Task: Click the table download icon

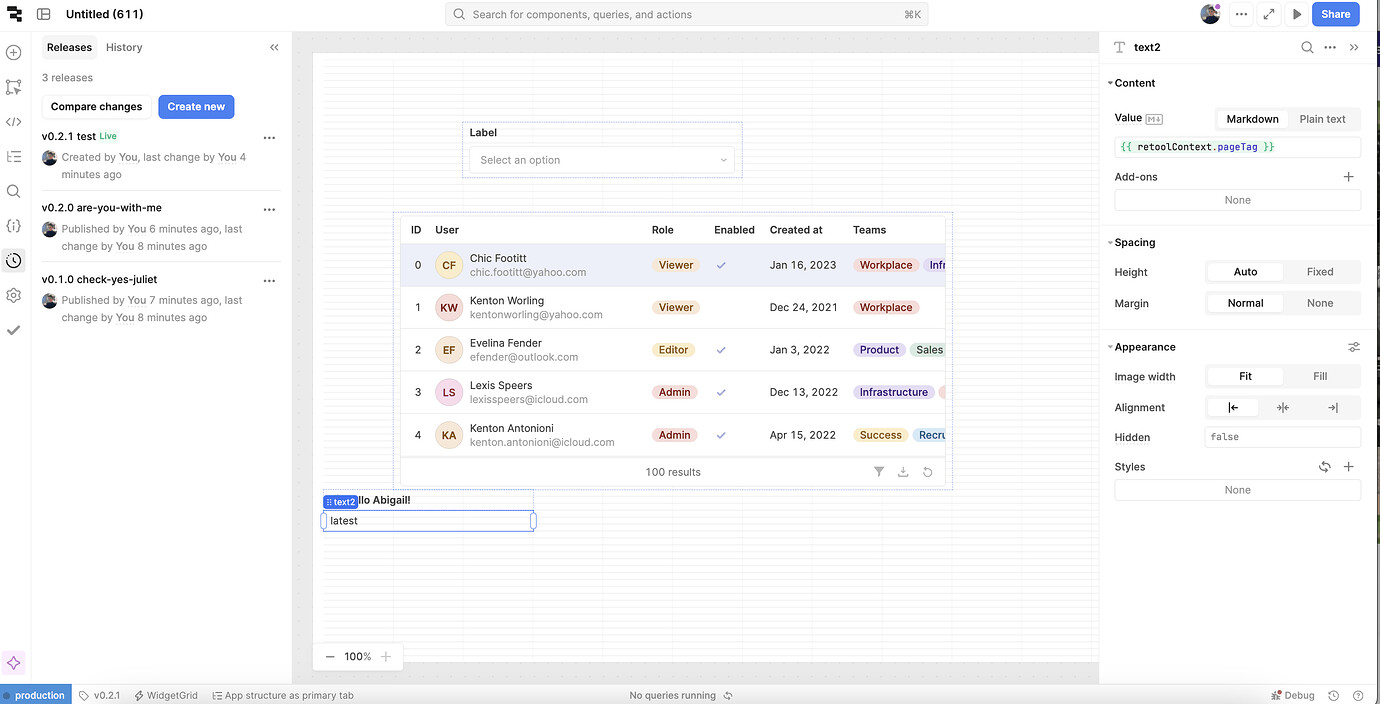Action: pos(903,472)
